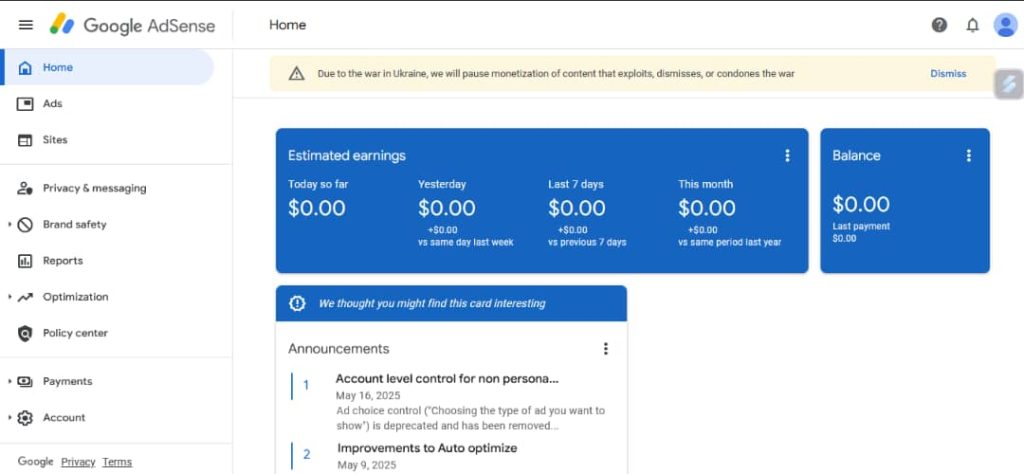Open Balance card three-dot menu
Viewport: 1024px width, 474px height.
coord(968,155)
